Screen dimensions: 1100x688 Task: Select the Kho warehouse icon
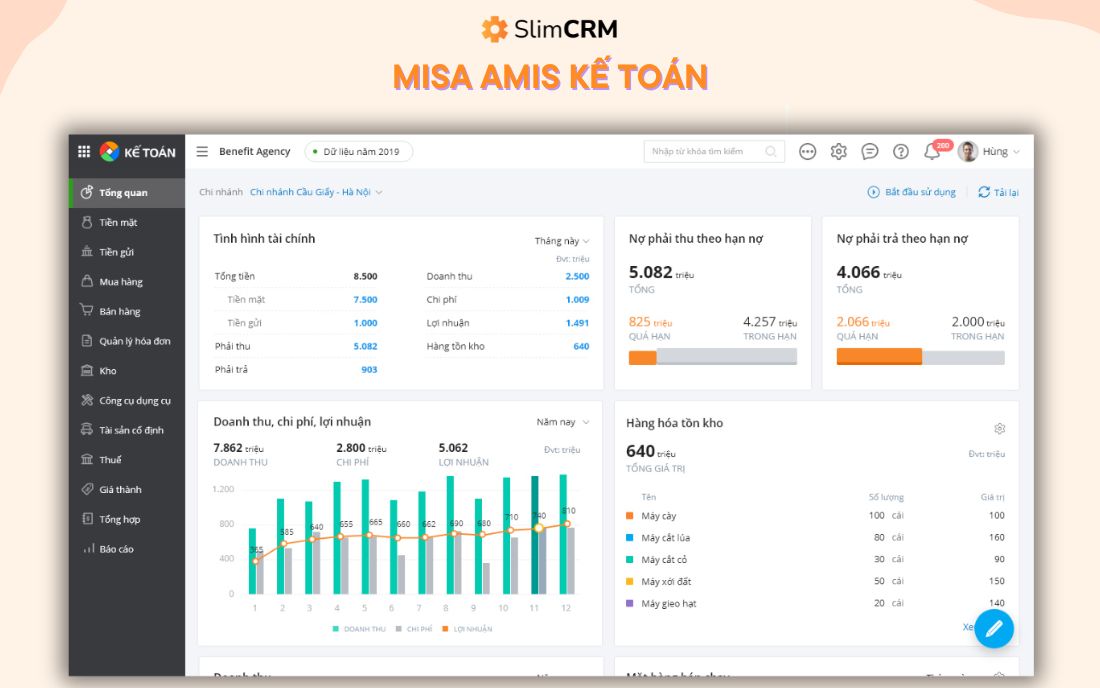[87, 370]
